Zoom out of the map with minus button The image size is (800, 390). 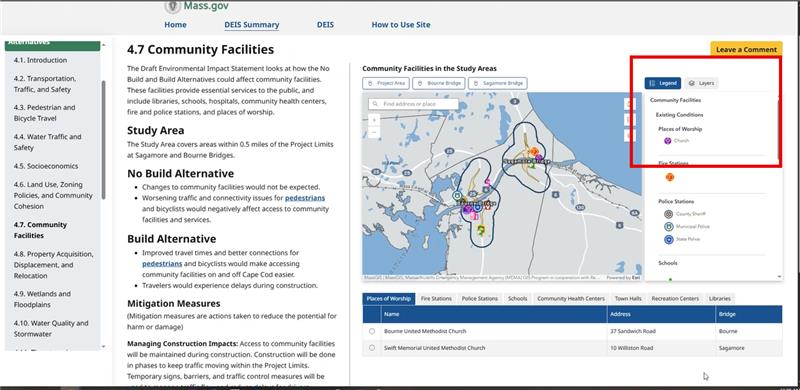[x=373, y=132]
